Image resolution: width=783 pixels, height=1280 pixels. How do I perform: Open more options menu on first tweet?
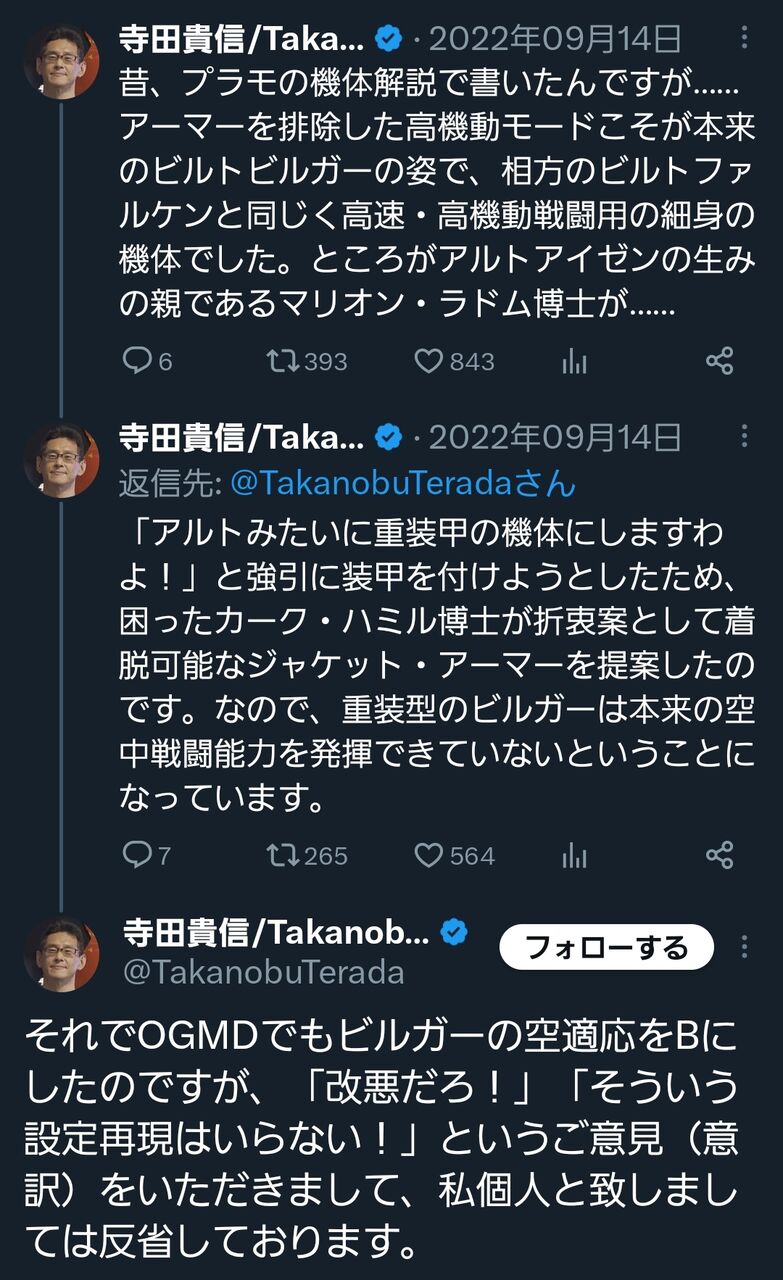(x=744, y=39)
